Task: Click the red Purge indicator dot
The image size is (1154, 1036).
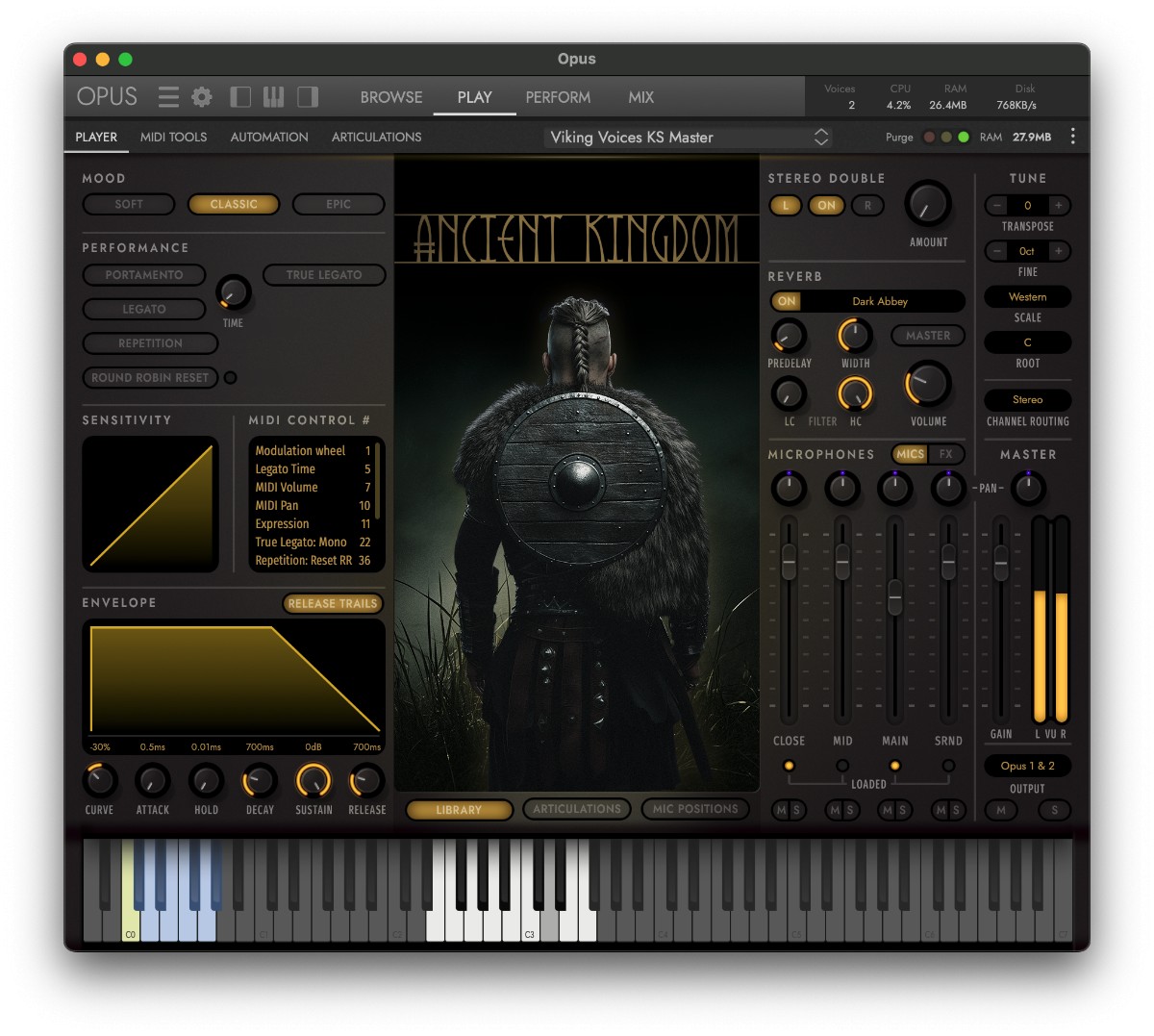Action: click(x=929, y=137)
